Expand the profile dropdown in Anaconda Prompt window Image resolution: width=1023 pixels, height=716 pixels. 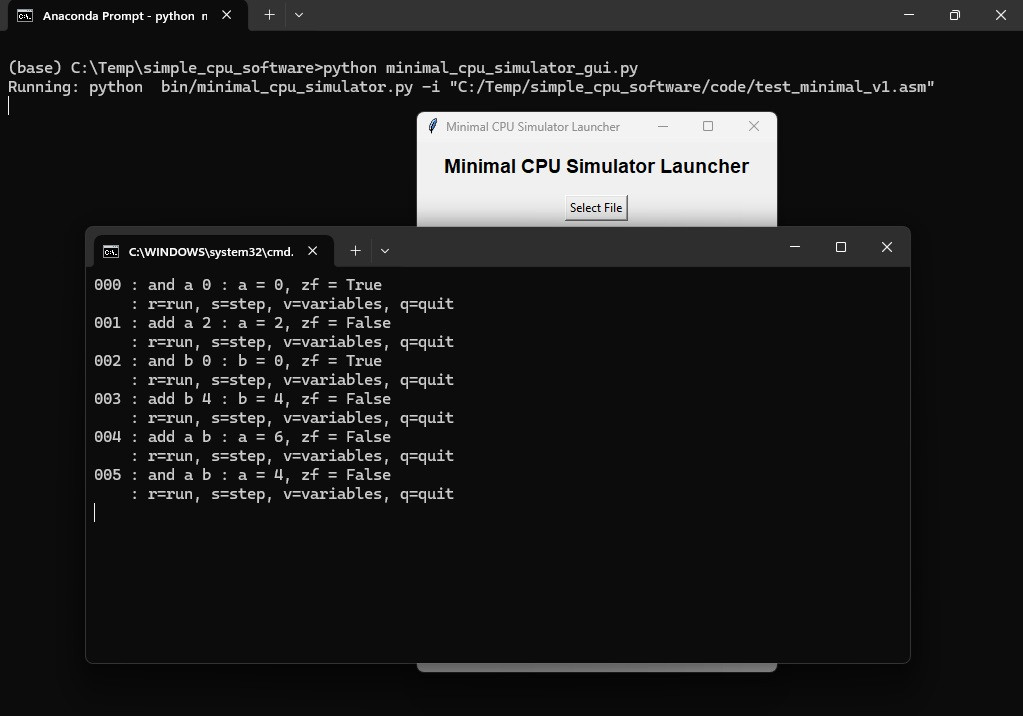click(299, 15)
